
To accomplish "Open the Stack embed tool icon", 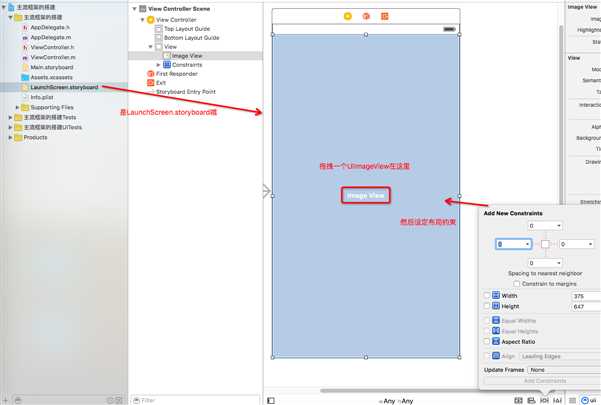I will point(531,400).
